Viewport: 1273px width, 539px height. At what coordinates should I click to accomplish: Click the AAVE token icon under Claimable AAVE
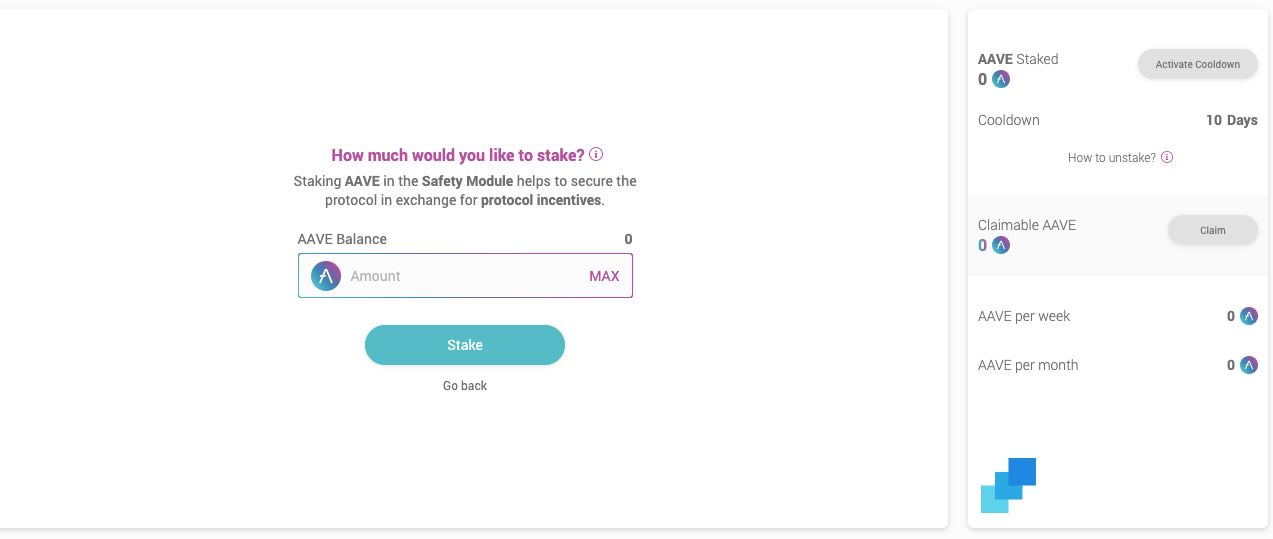[1001, 245]
